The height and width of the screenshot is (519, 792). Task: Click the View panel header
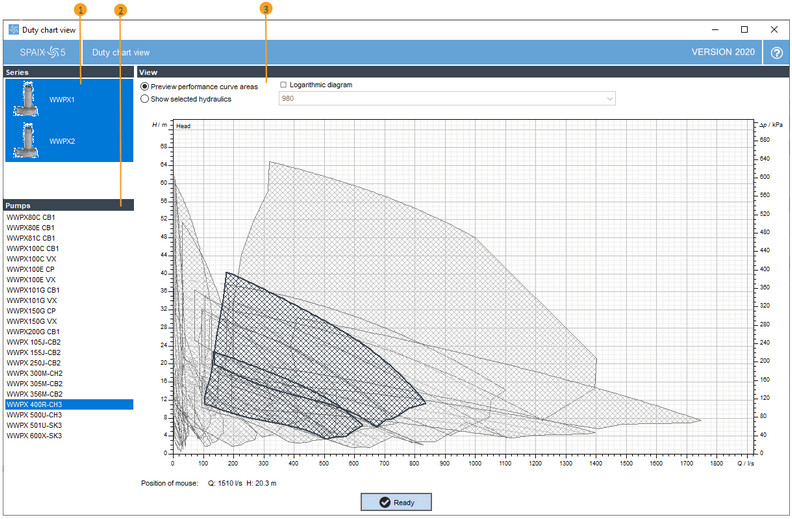click(463, 72)
